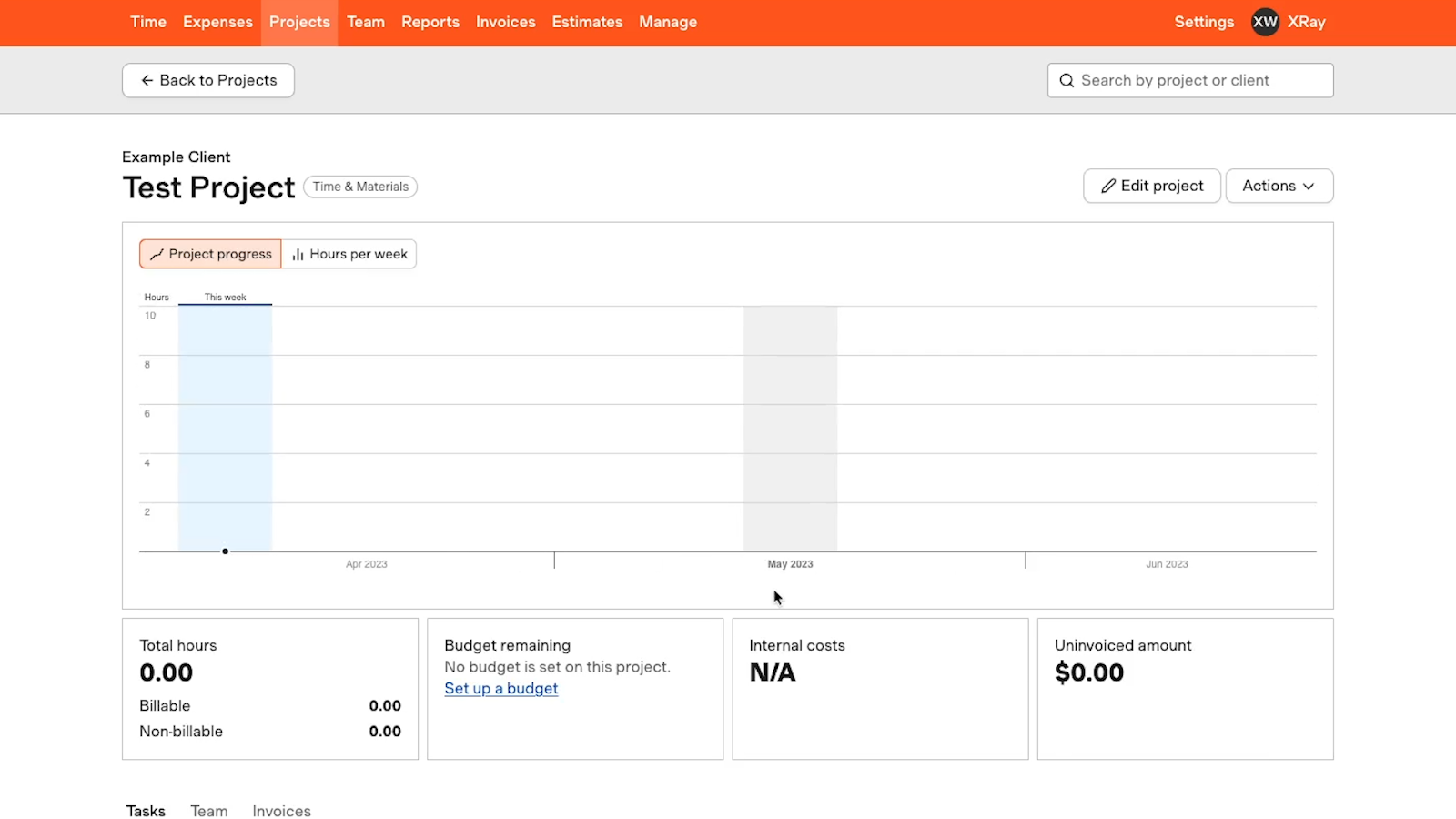The height and width of the screenshot is (819, 1456).
Task: Select the Invoices tab below the summary cards
Action: click(281, 811)
